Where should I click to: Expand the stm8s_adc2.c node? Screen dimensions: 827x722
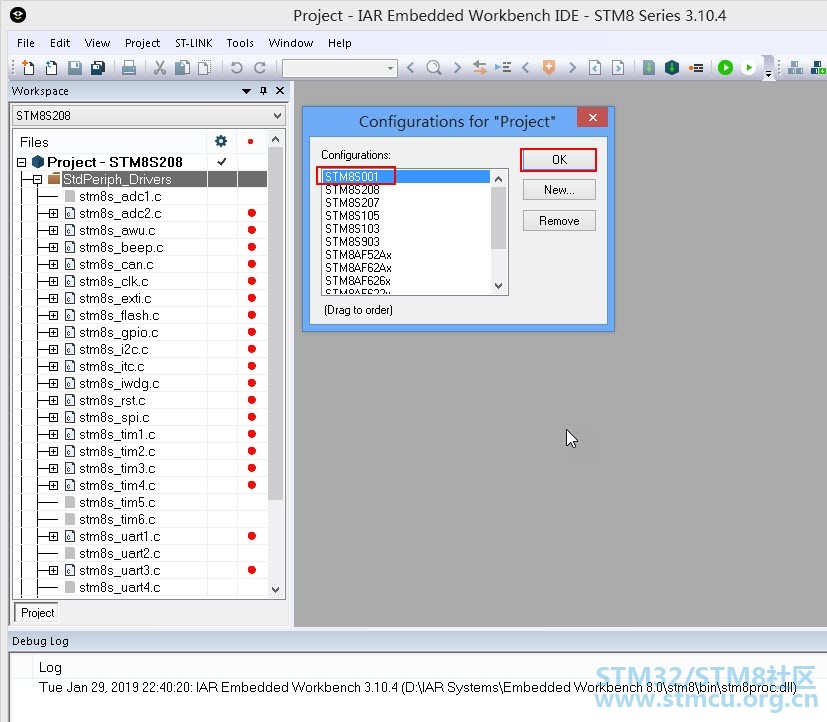tap(53, 214)
